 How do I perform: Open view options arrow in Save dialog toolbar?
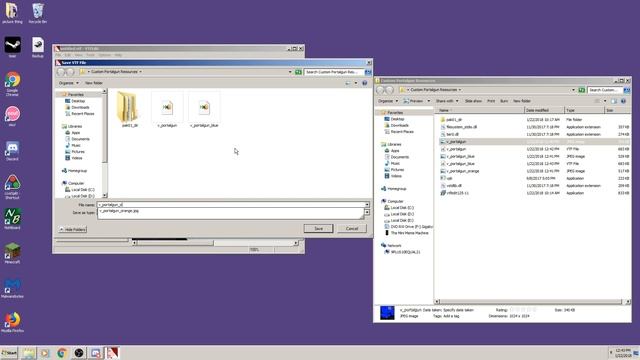tap(356, 83)
